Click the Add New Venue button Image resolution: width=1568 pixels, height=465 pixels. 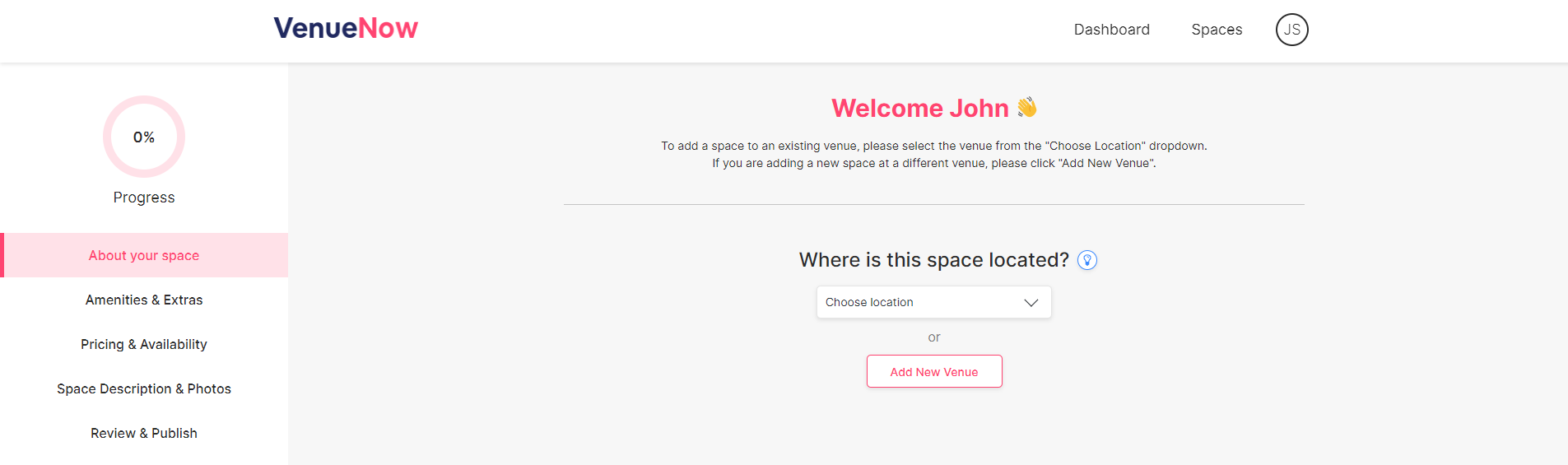934,371
